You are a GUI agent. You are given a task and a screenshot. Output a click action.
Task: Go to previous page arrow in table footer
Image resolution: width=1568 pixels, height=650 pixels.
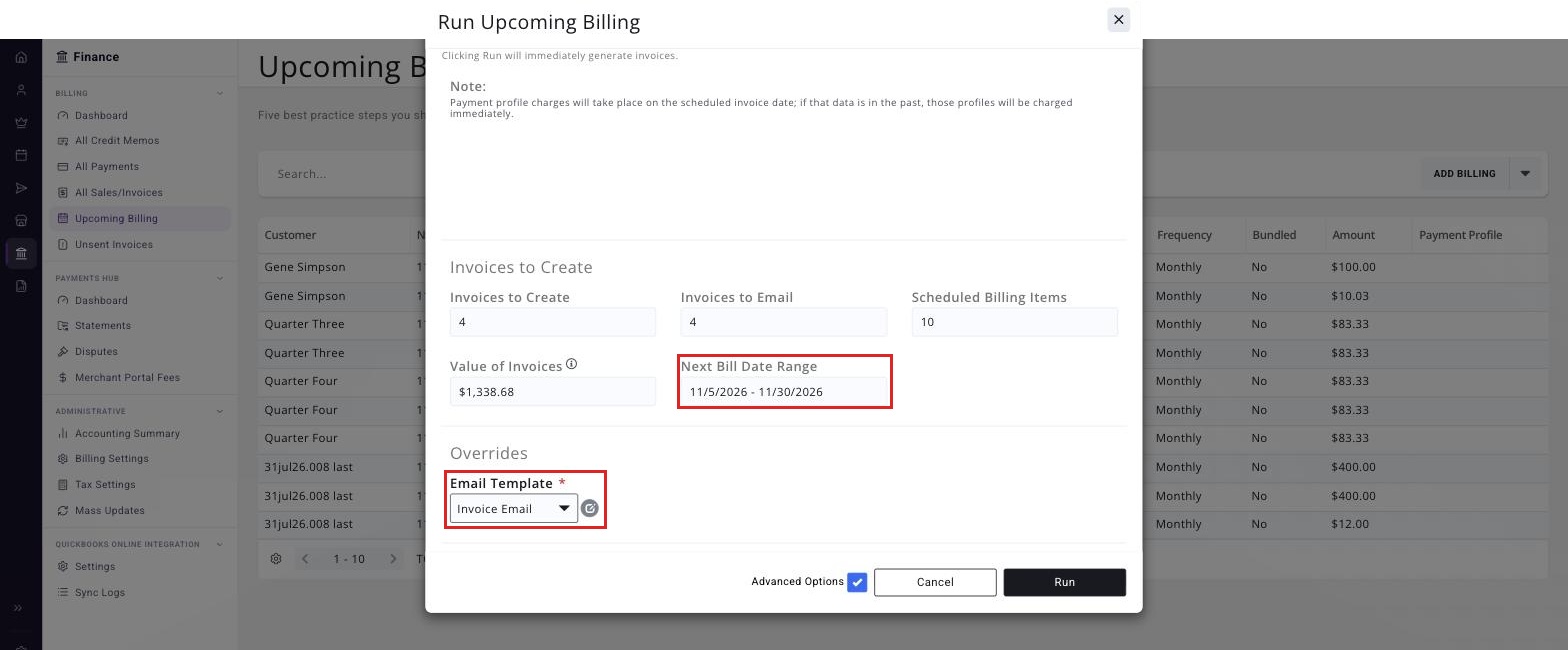[305, 559]
